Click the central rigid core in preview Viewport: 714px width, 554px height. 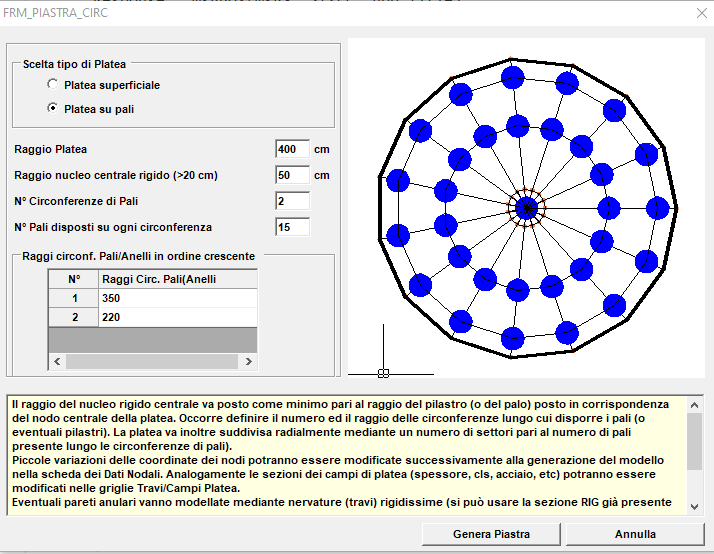(x=526, y=208)
